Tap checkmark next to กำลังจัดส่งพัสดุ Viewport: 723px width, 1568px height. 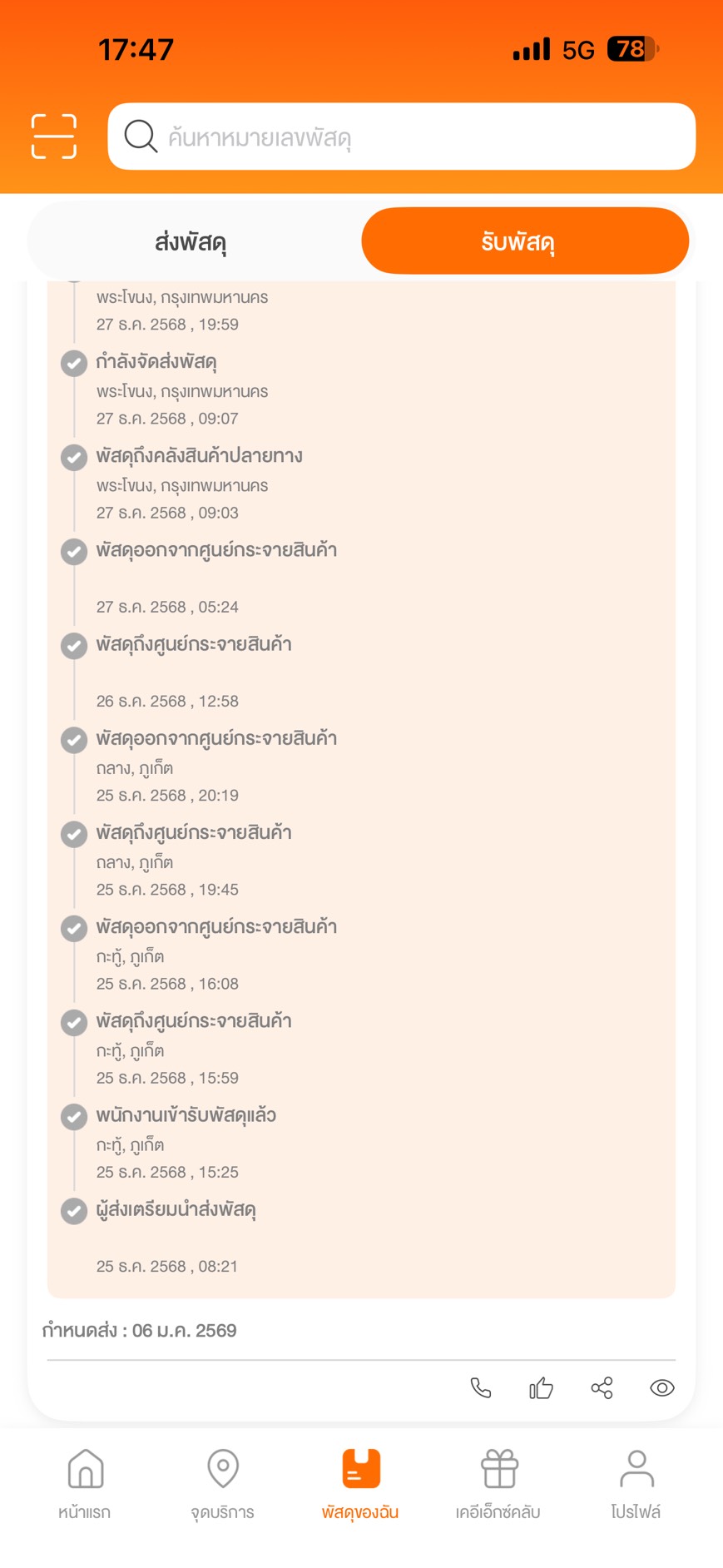click(74, 363)
